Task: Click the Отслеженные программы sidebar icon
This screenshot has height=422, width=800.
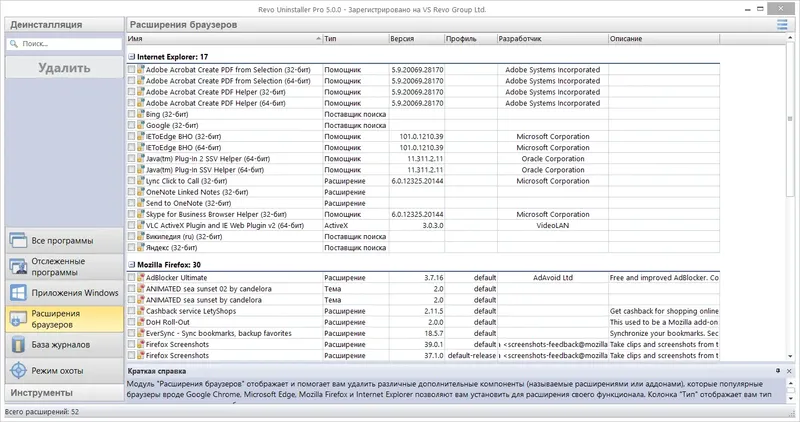Action: [x=18, y=266]
